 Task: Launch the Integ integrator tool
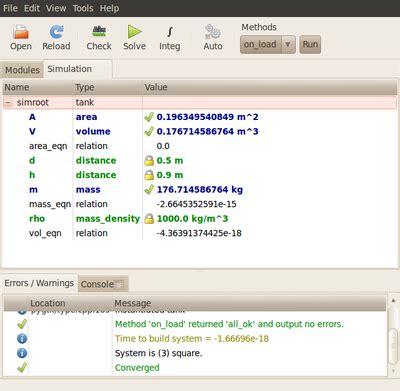(170, 37)
